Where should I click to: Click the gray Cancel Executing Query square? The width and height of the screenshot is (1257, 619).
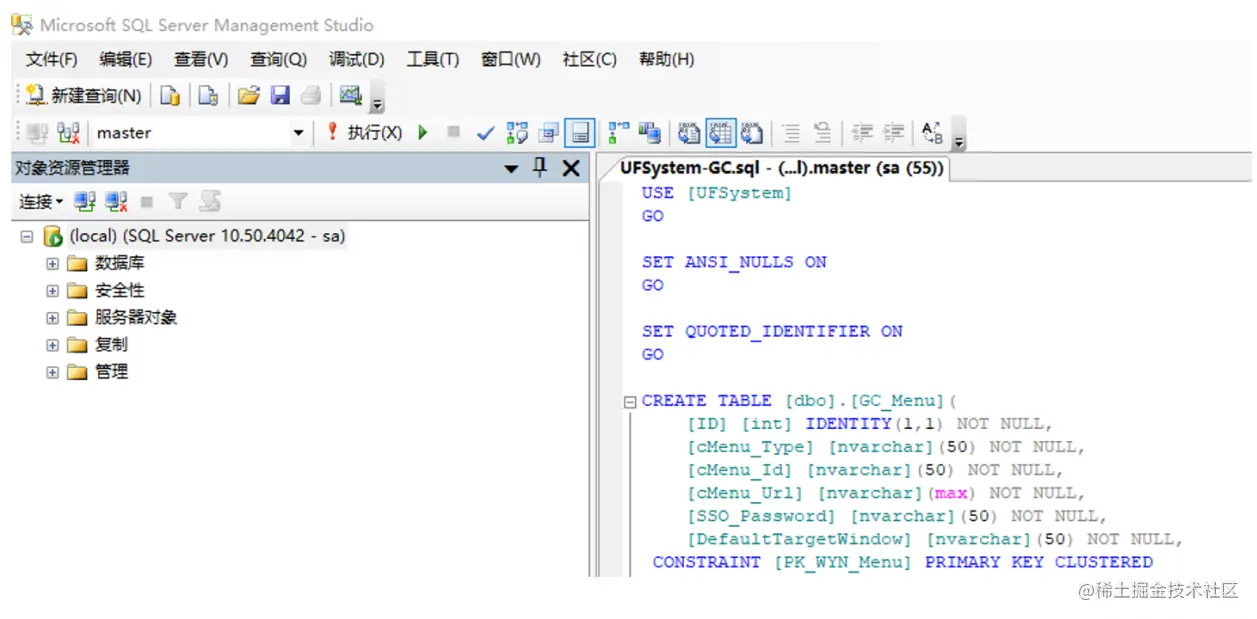click(453, 132)
